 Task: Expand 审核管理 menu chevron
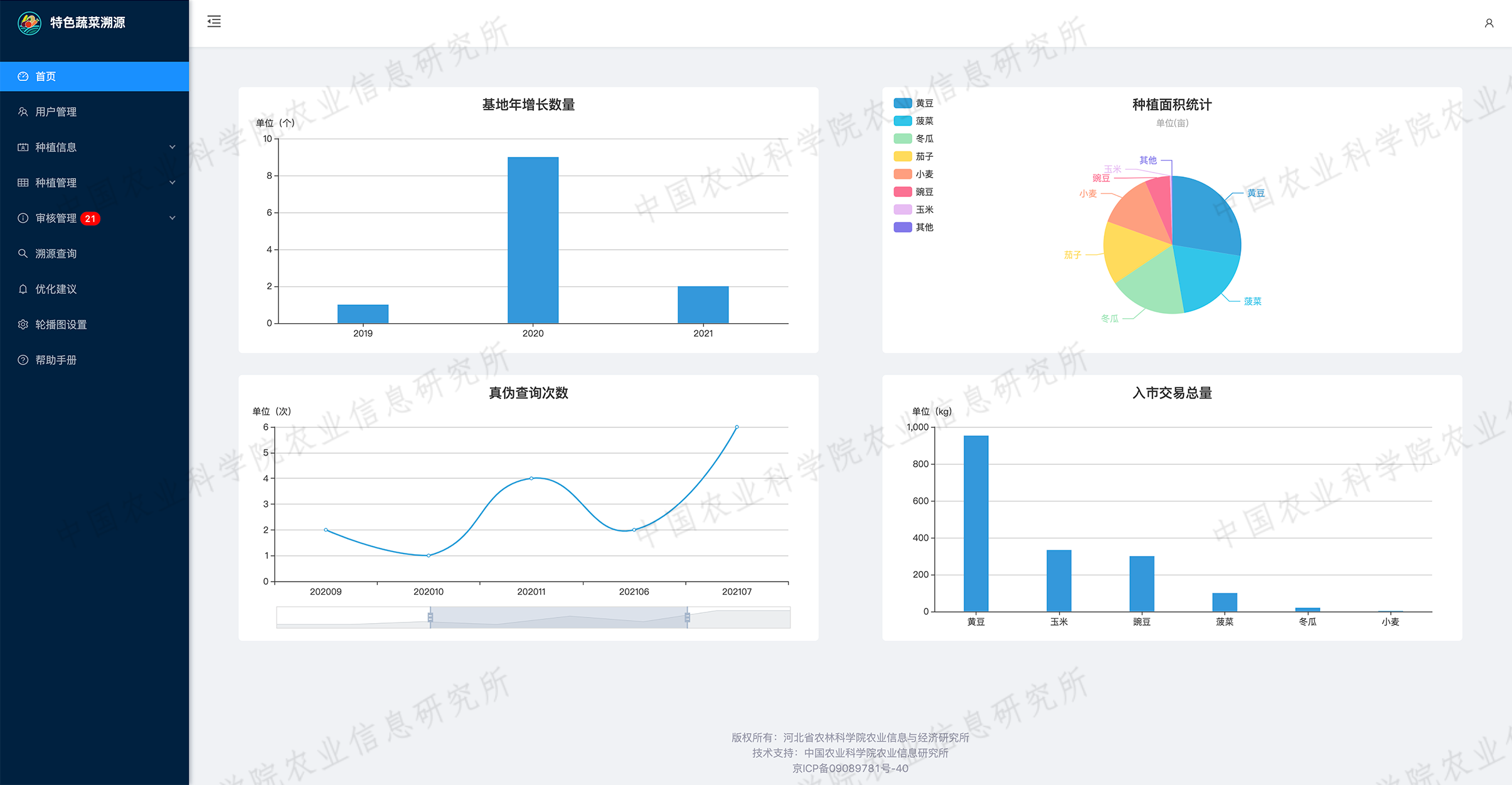click(173, 218)
